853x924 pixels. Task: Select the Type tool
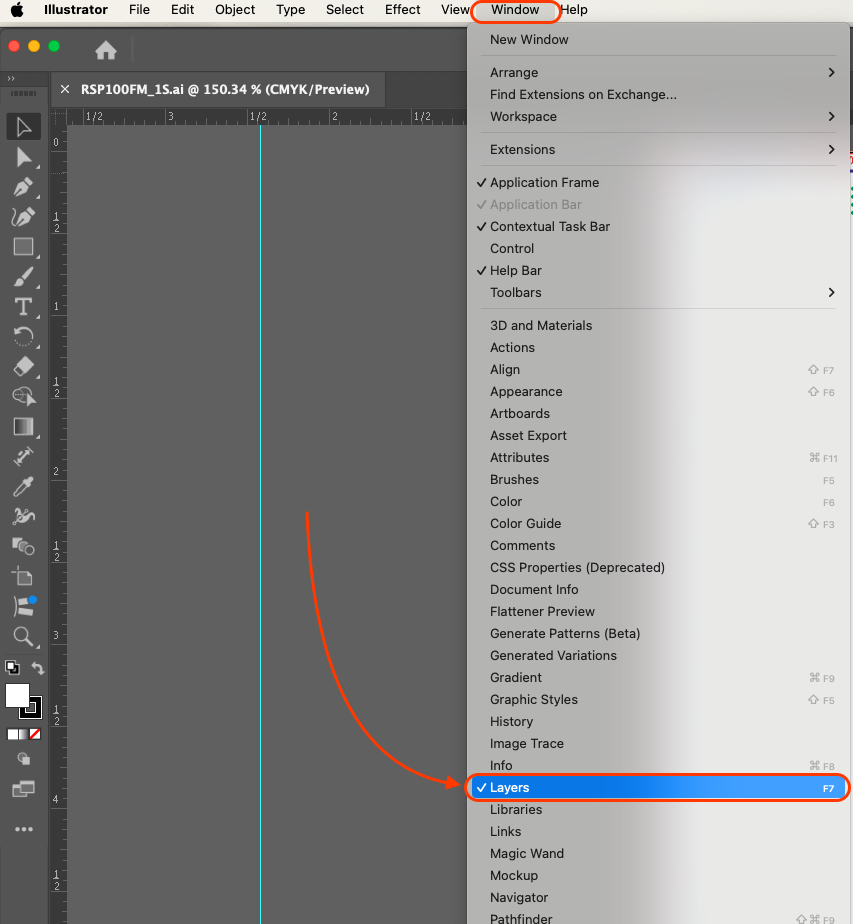(24, 307)
